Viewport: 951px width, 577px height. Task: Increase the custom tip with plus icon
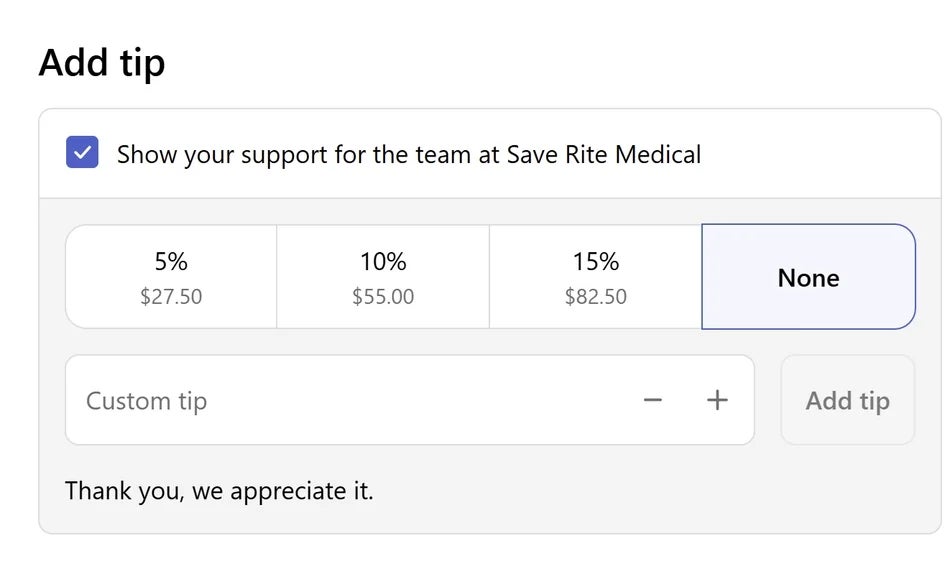click(x=717, y=400)
